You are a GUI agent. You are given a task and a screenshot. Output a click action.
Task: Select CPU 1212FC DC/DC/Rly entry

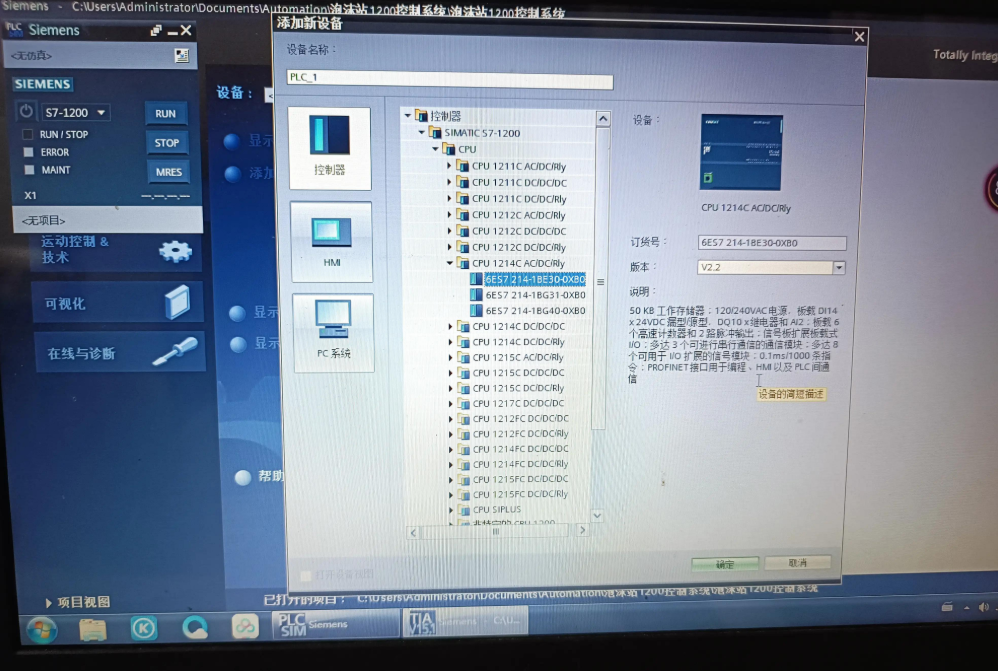(521, 434)
